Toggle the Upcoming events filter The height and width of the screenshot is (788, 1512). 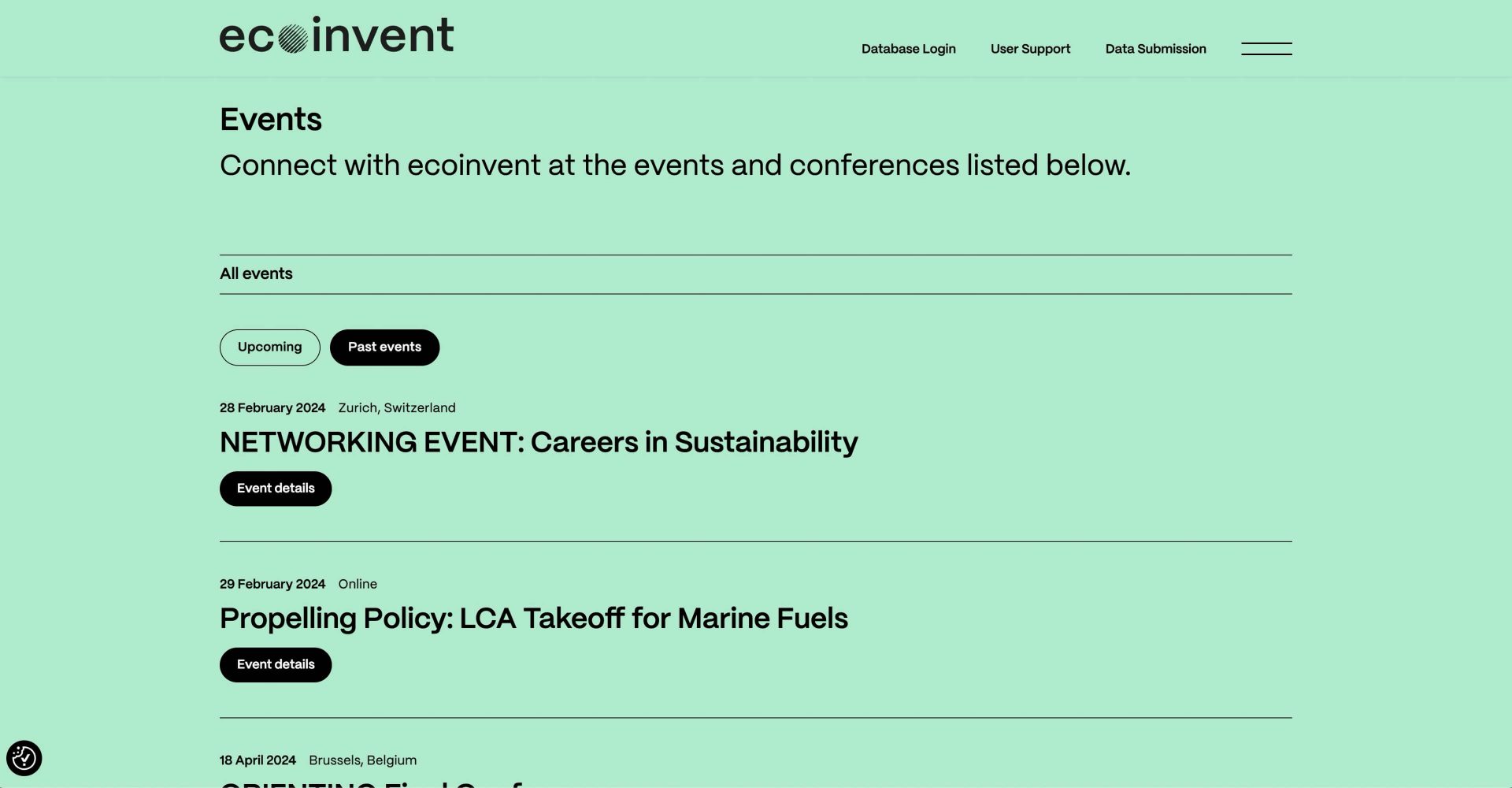coord(269,348)
